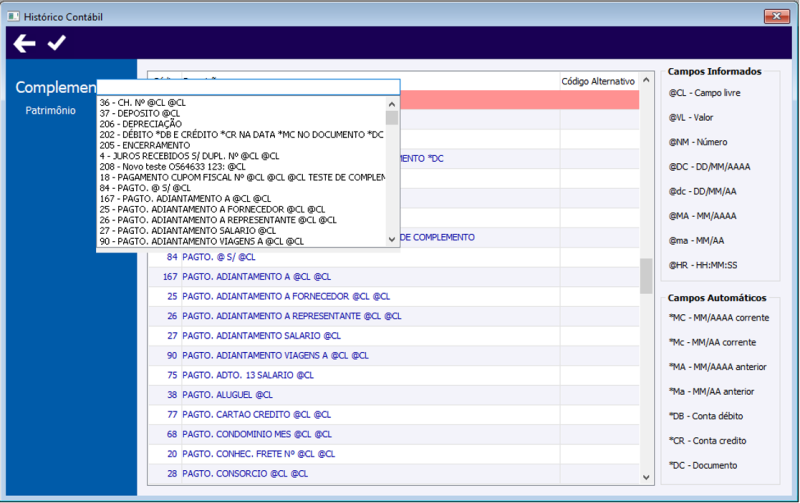Viewport: 800px width, 503px height.
Task: Click the search input field above the list
Action: 248,87
